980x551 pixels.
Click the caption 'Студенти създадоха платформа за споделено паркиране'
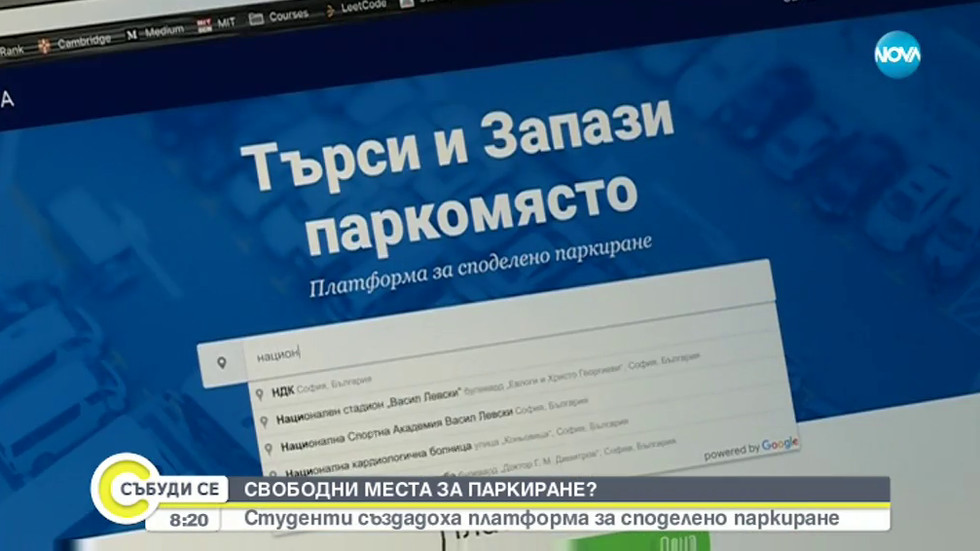(541, 519)
